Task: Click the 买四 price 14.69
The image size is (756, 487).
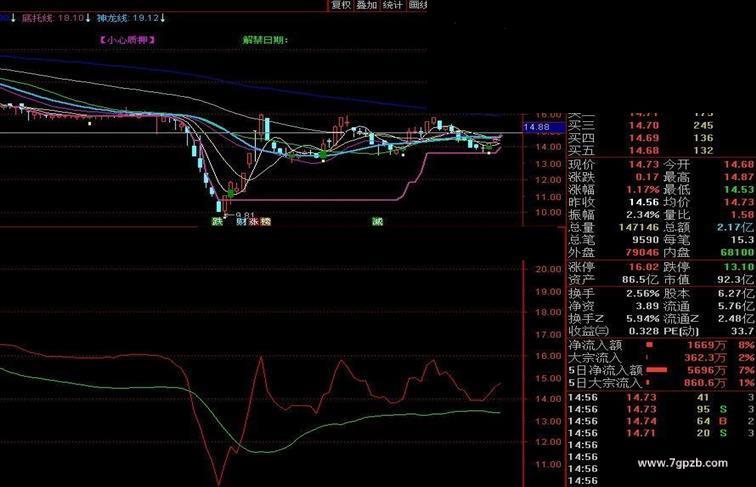Action: pyautogui.click(x=644, y=138)
